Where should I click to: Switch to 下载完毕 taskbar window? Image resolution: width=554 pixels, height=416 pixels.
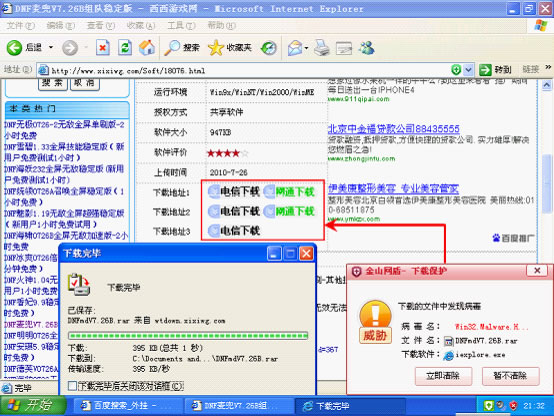coord(350,406)
